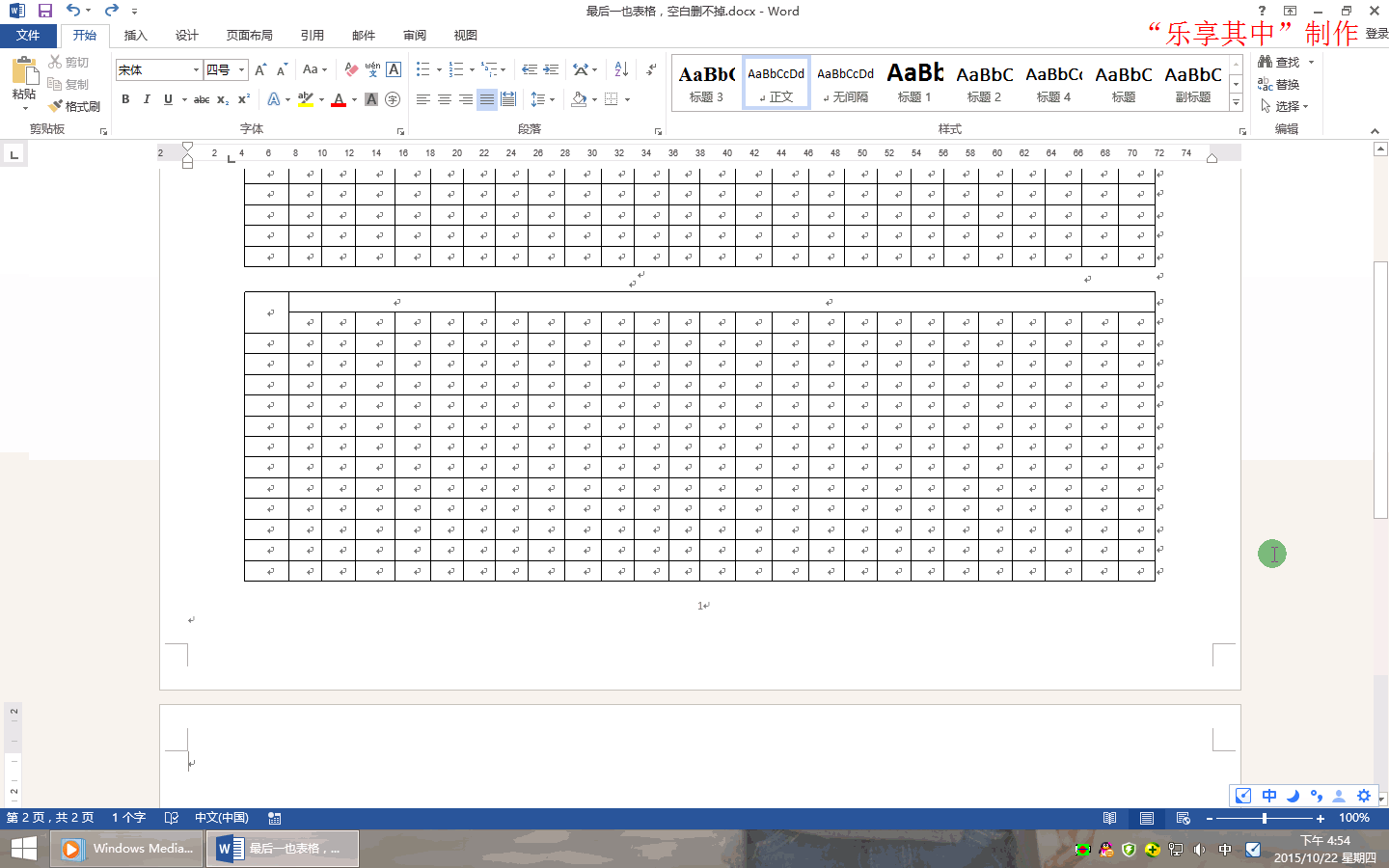Toggle show/hide paragraph marks
The height and width of the screenshot is (868, 1389).
click(652, 69)
